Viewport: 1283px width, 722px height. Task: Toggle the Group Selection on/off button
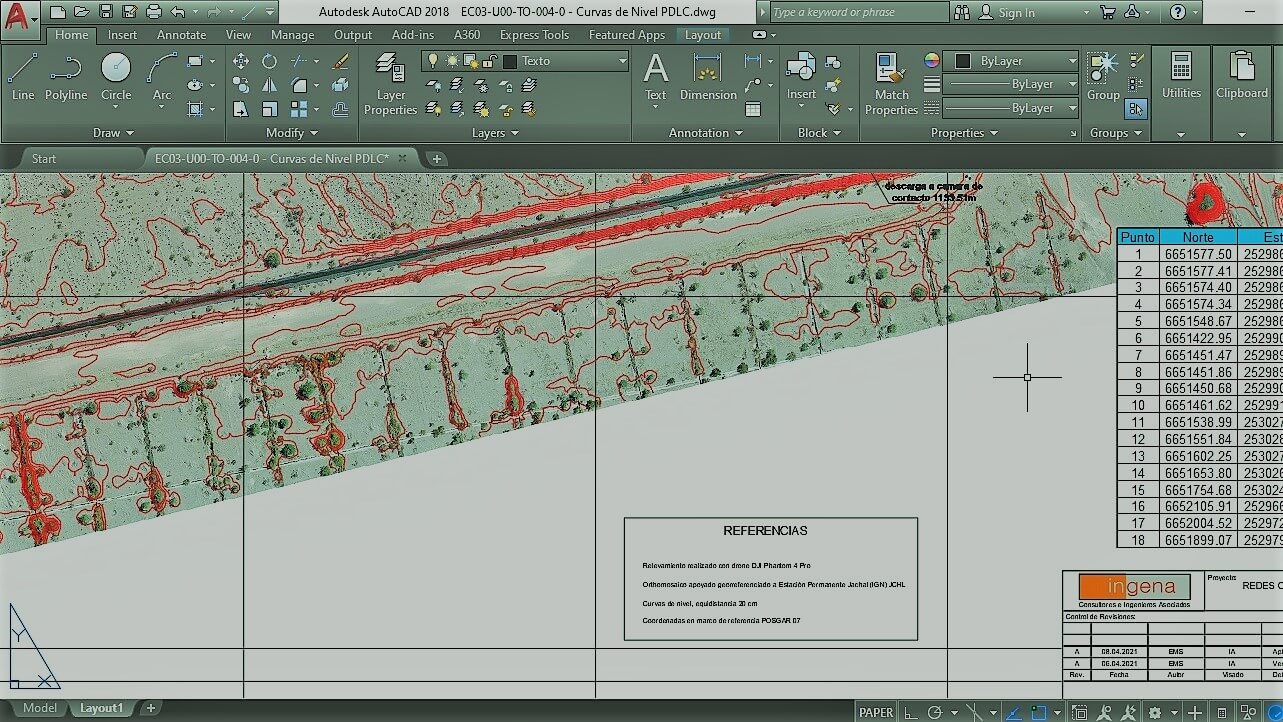1136,108
